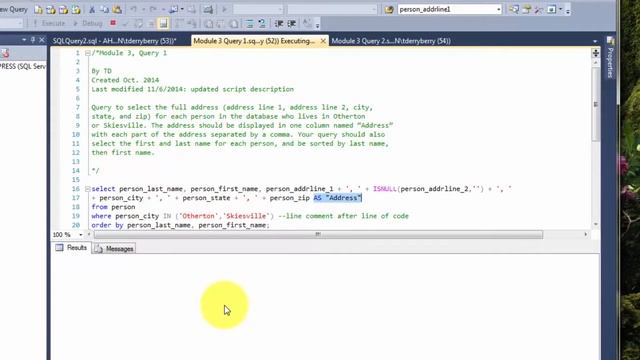
Task: Click the Paste clipboard icon
Action: (x=117, y=9)
